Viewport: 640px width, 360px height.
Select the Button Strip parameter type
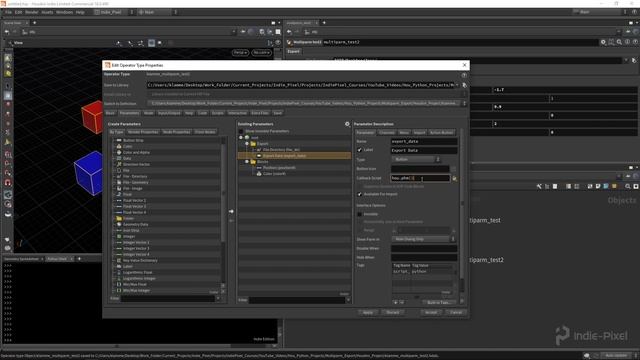pos(133,140)
